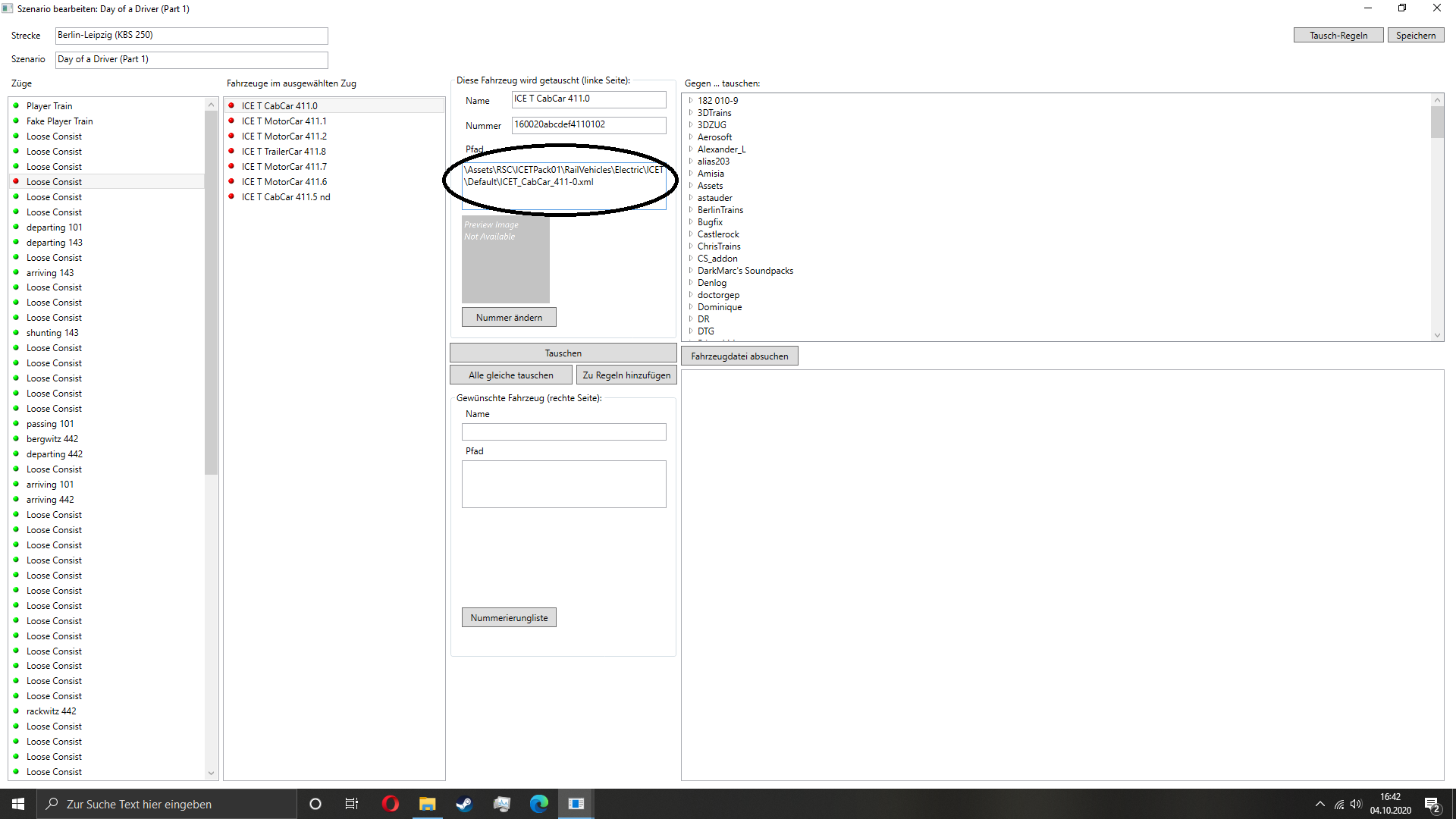Screen dimensions: 1456x819
Task: Open Opera browser from taskbar
Action: pos(390,804)
